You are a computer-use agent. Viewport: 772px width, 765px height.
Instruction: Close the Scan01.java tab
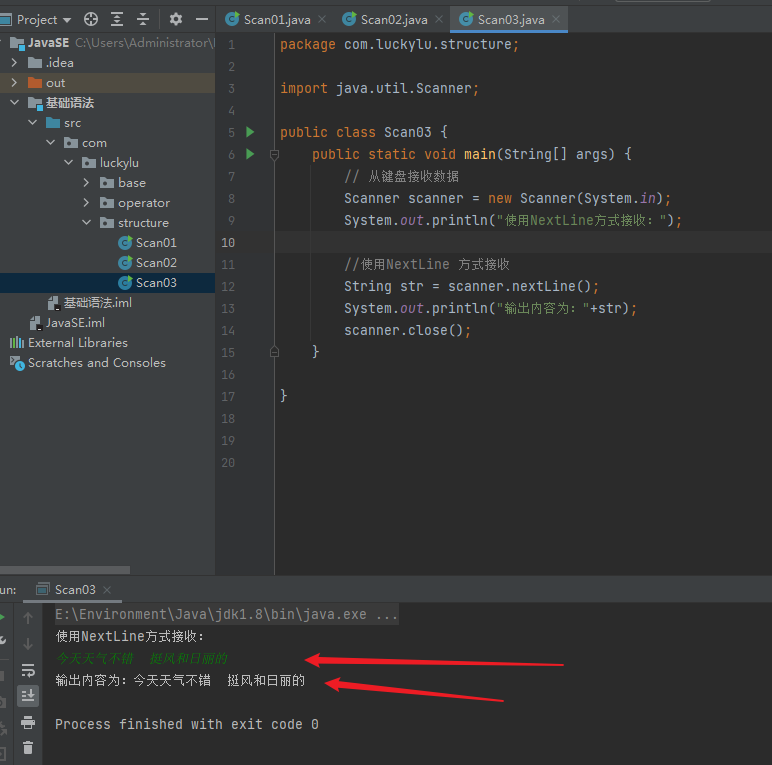click(x=322, y=19)
